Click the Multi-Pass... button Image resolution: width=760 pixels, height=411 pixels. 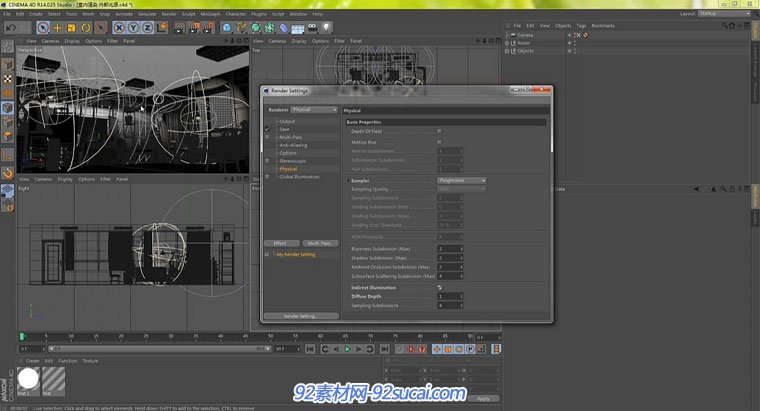tap(320, 243)
